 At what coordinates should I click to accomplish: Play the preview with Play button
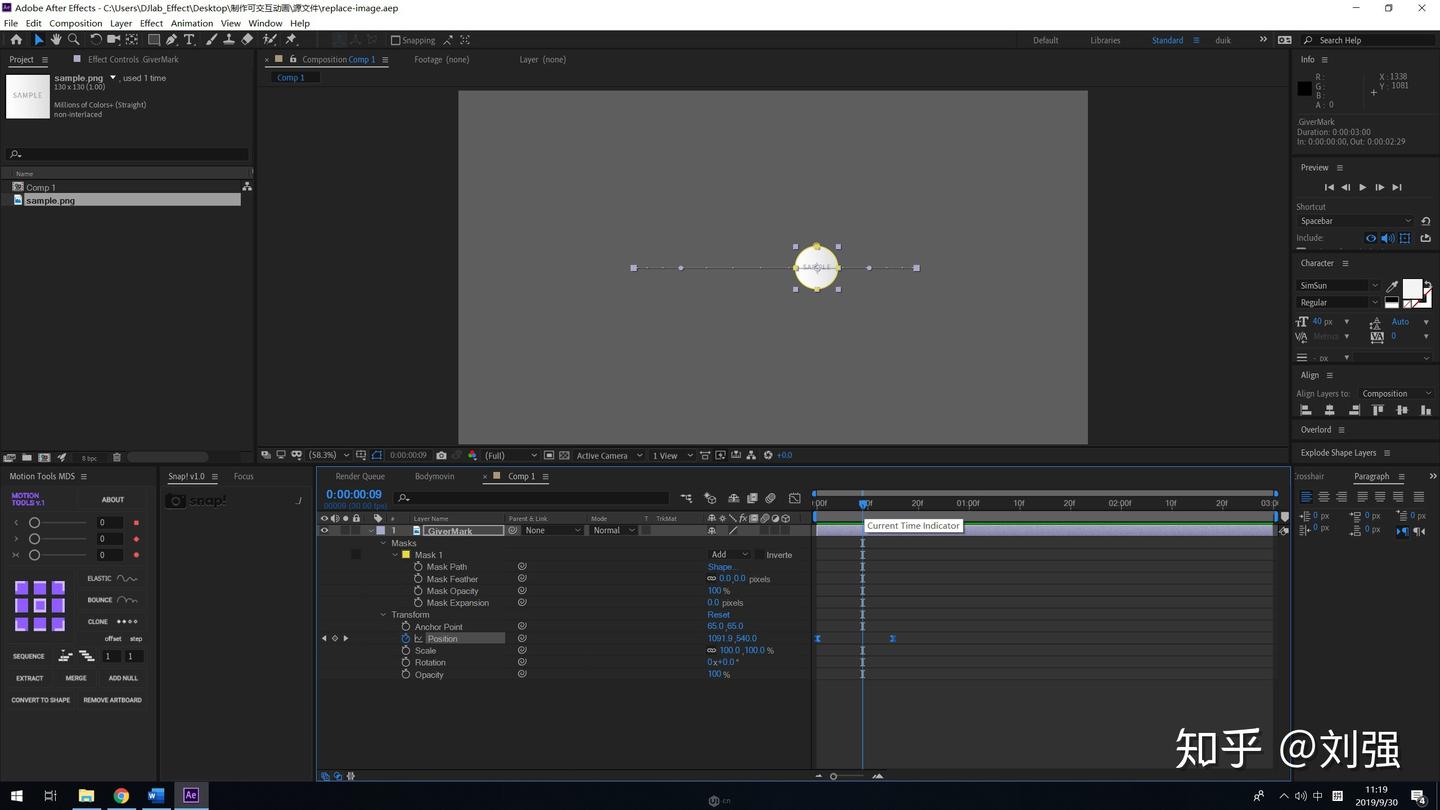(x=1362, y=187)
